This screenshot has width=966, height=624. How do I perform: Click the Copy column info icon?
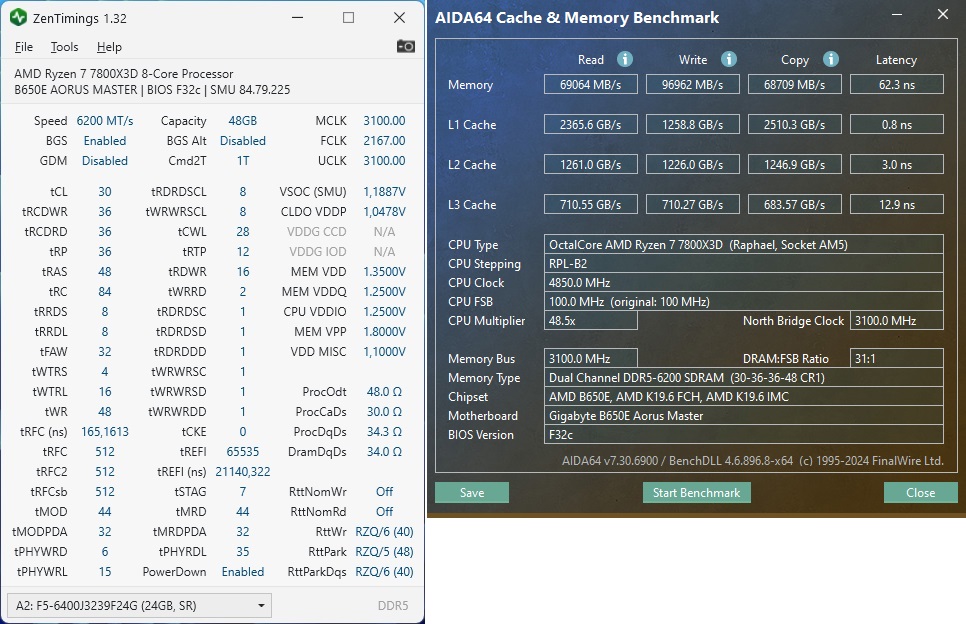point(830,59)
